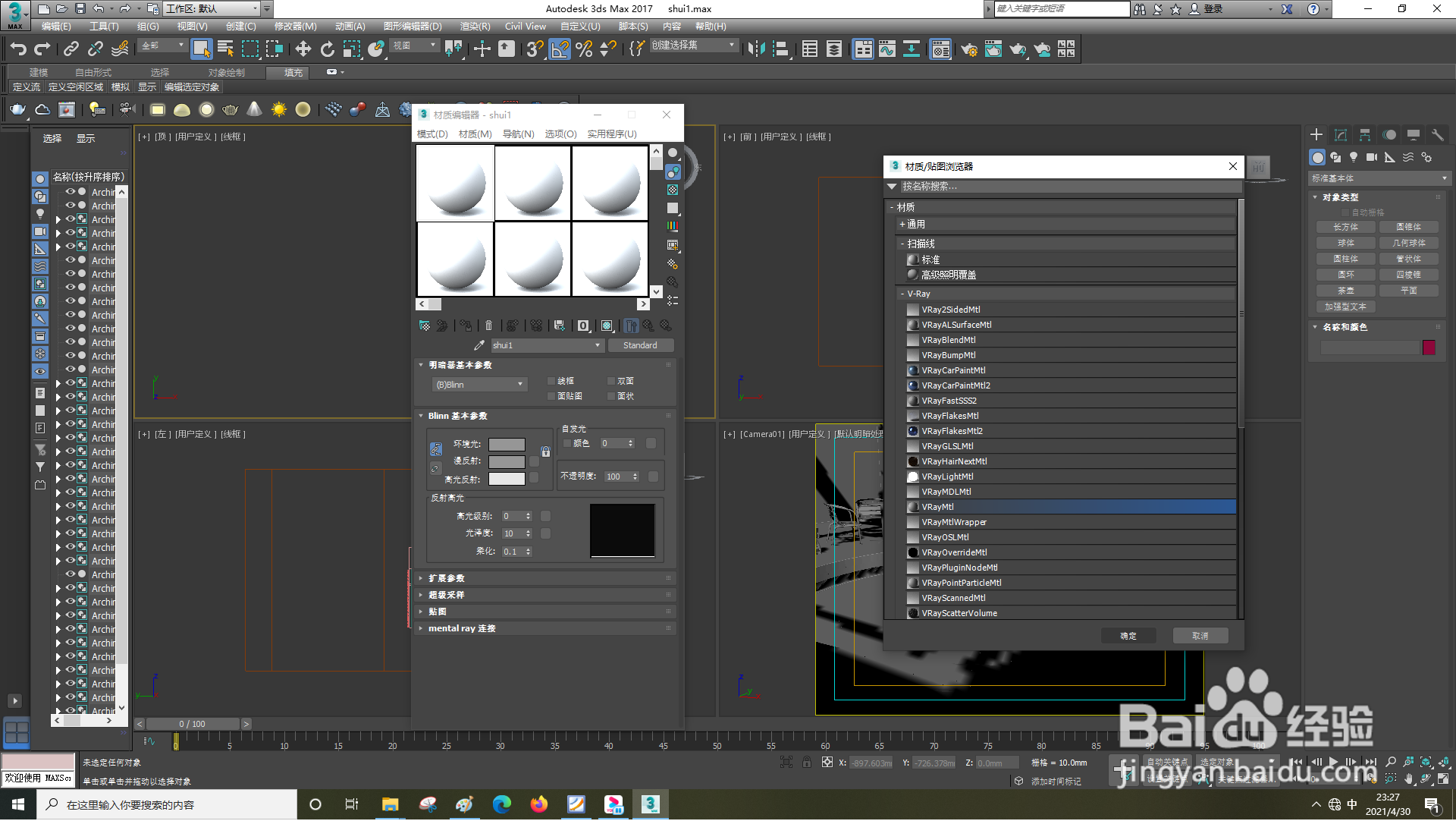The image size is (1456, 821).
Task: Expand the 超级采样 rollout
Action: tap(544, 596)
